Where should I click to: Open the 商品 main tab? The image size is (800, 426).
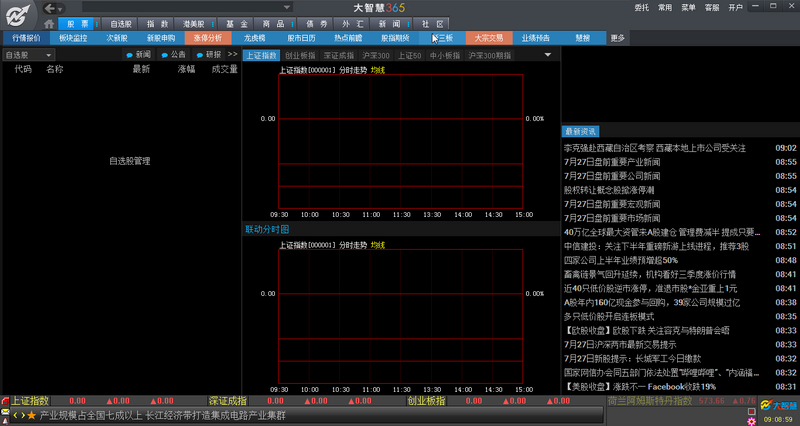click(x=273, y=24)
